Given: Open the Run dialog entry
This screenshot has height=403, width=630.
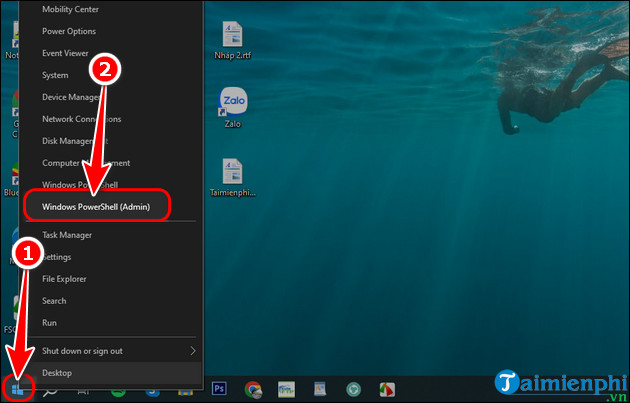Looking at the screenshot, I should tap(111, 323).
